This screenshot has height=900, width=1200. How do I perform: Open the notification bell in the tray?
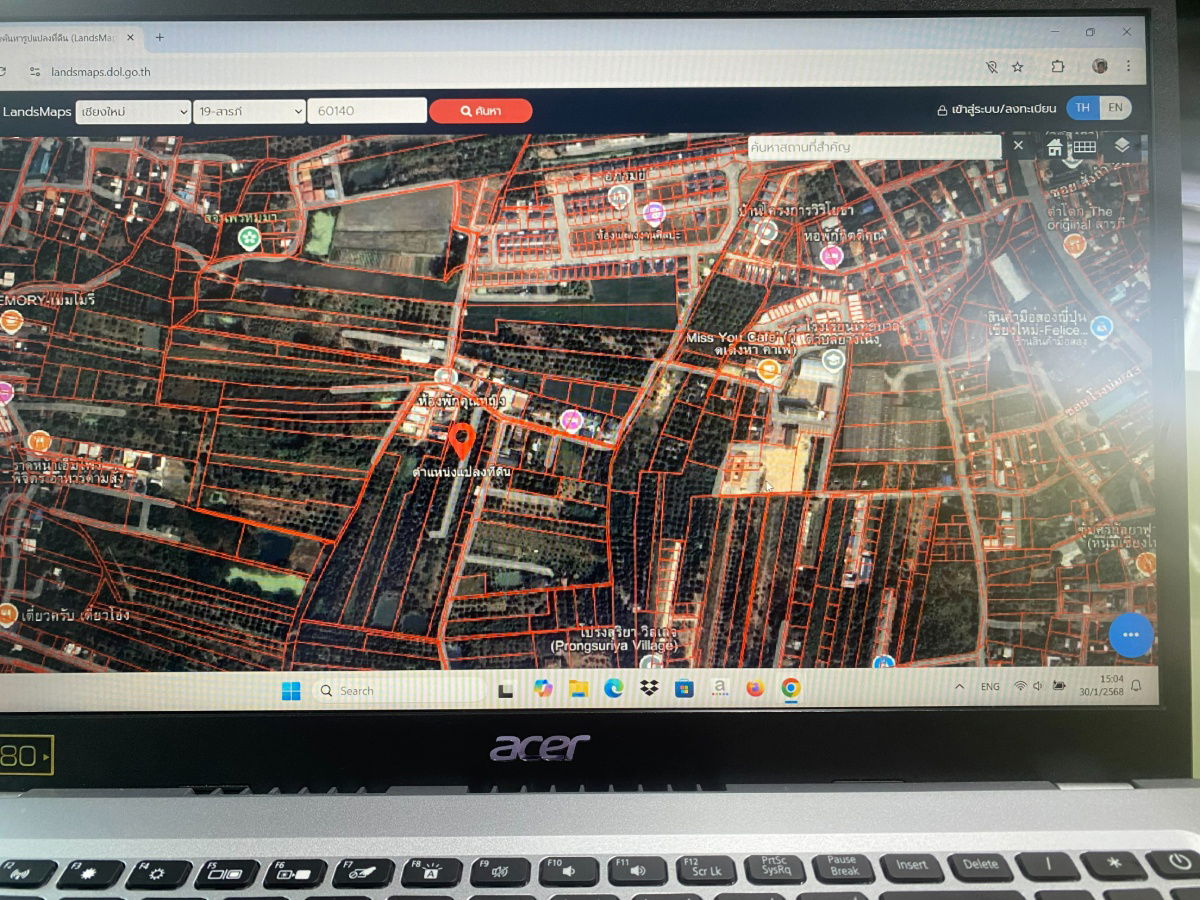coord(1136,685)
